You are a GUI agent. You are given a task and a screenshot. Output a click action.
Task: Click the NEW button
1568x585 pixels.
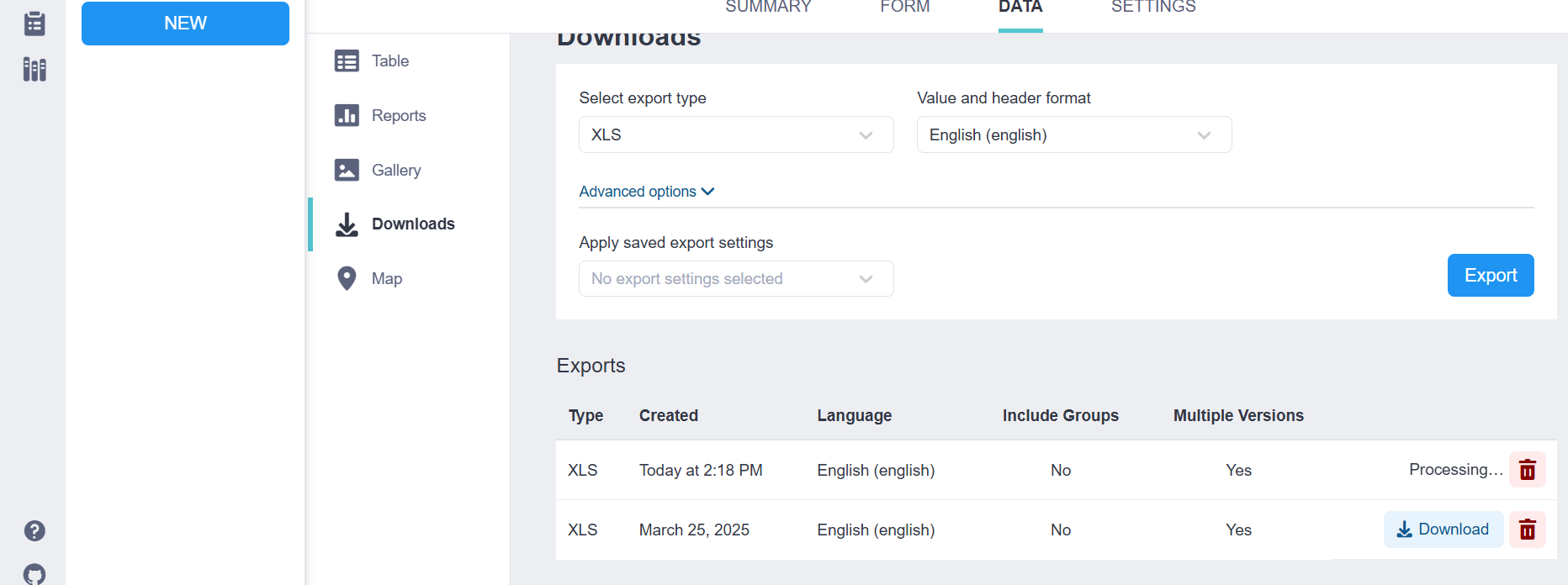pos(185,24)
